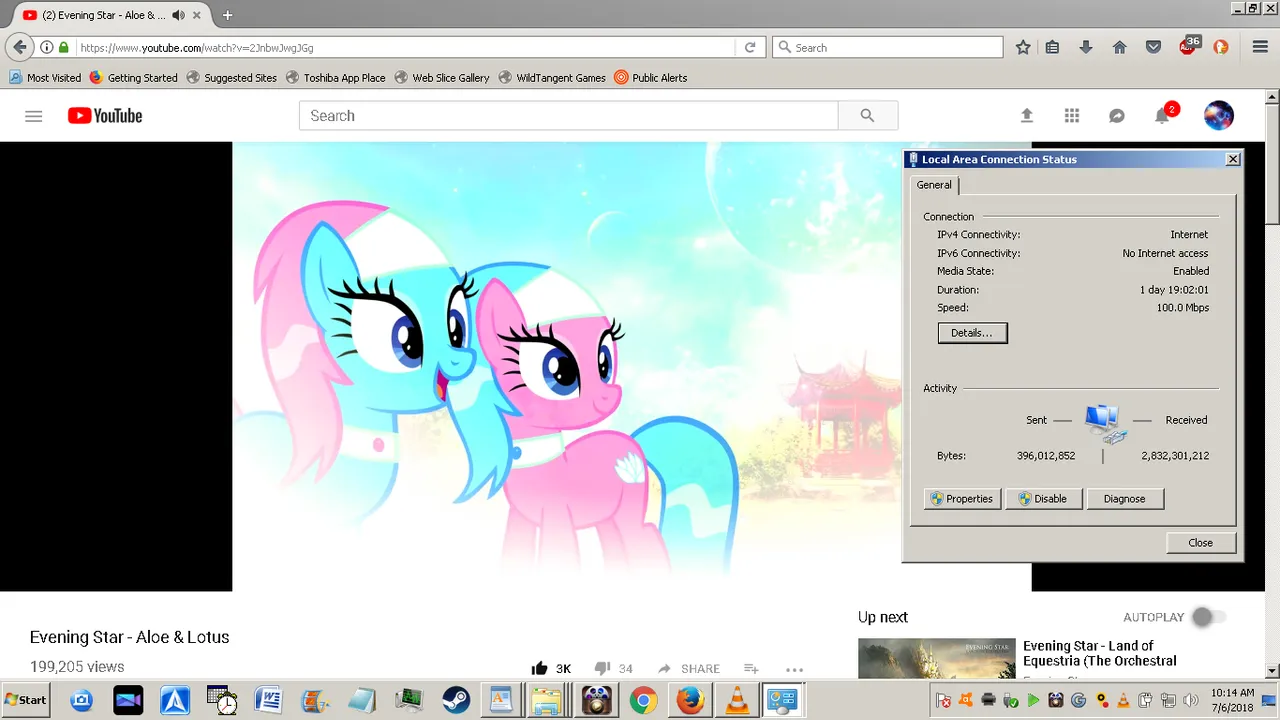The width and height of the screenshot is (1280, 720).
Task: Open the Getting Started bookmark
Action: (x=133, y=77)
